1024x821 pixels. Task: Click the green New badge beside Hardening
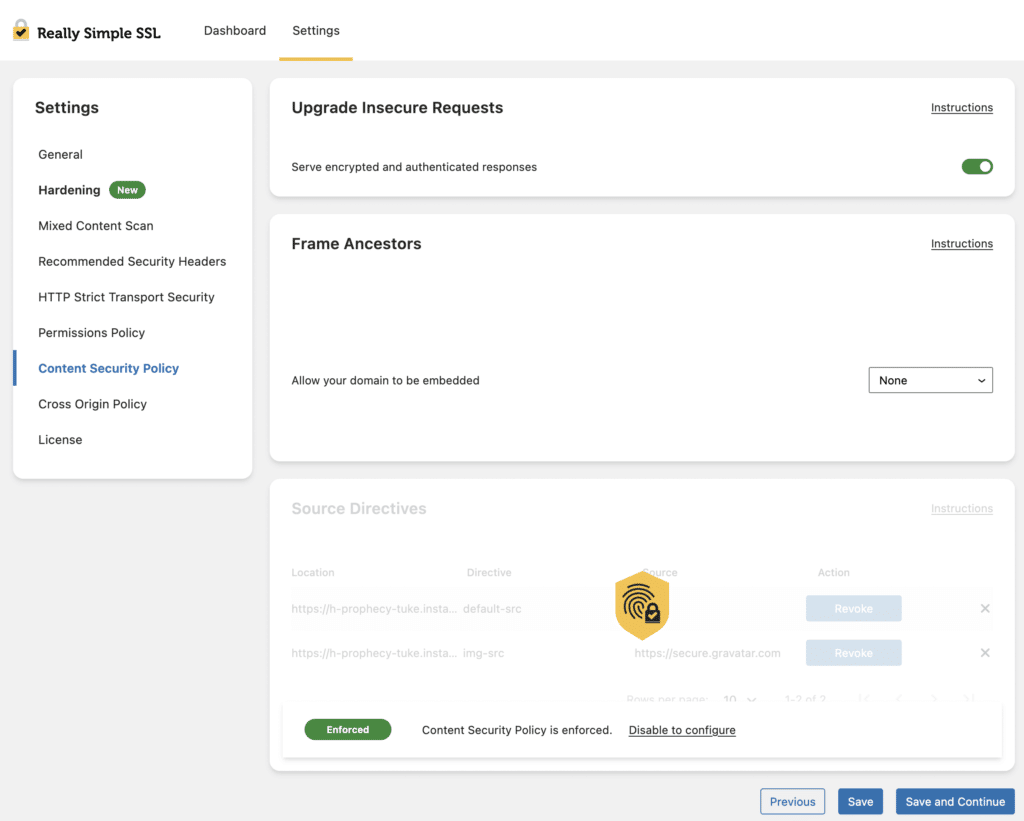(x=127, y=190)
